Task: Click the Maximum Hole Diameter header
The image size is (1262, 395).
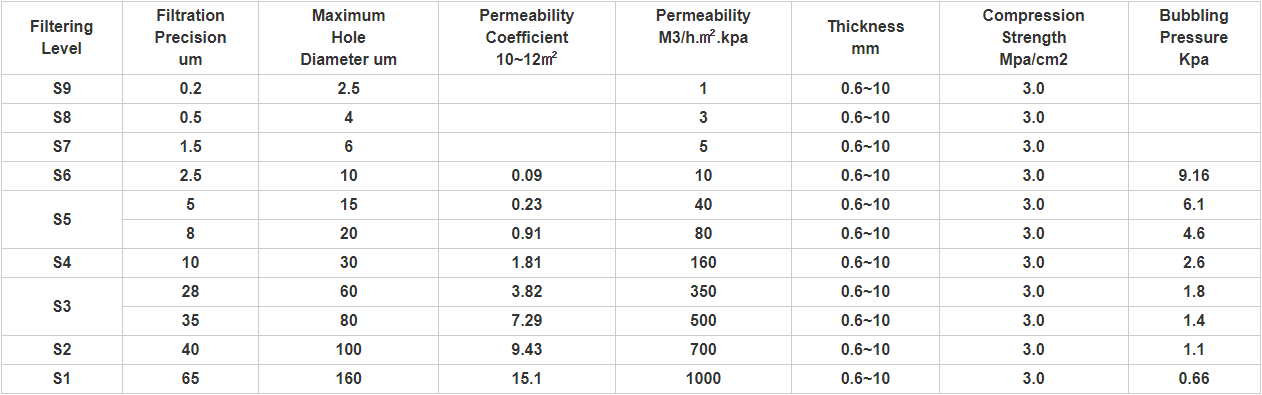Action: click(349, 38)
